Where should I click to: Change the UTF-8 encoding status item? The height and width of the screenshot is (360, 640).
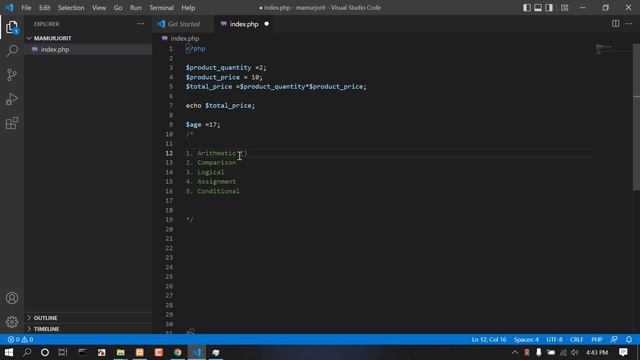554,340
